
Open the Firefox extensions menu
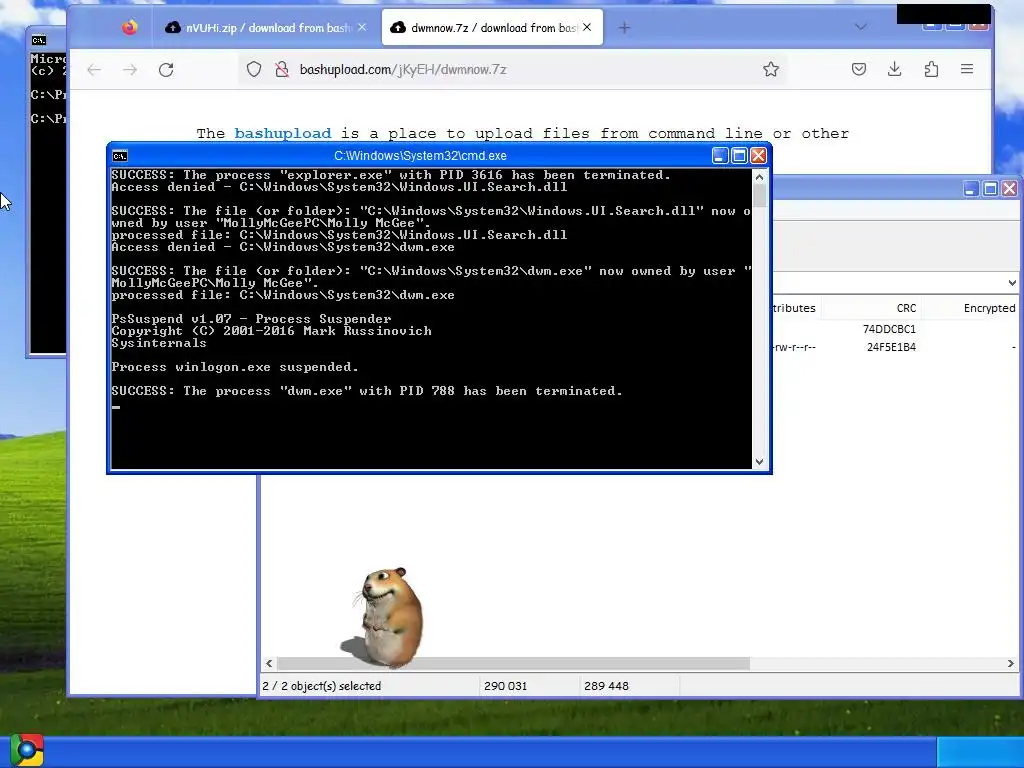point(931,69)
